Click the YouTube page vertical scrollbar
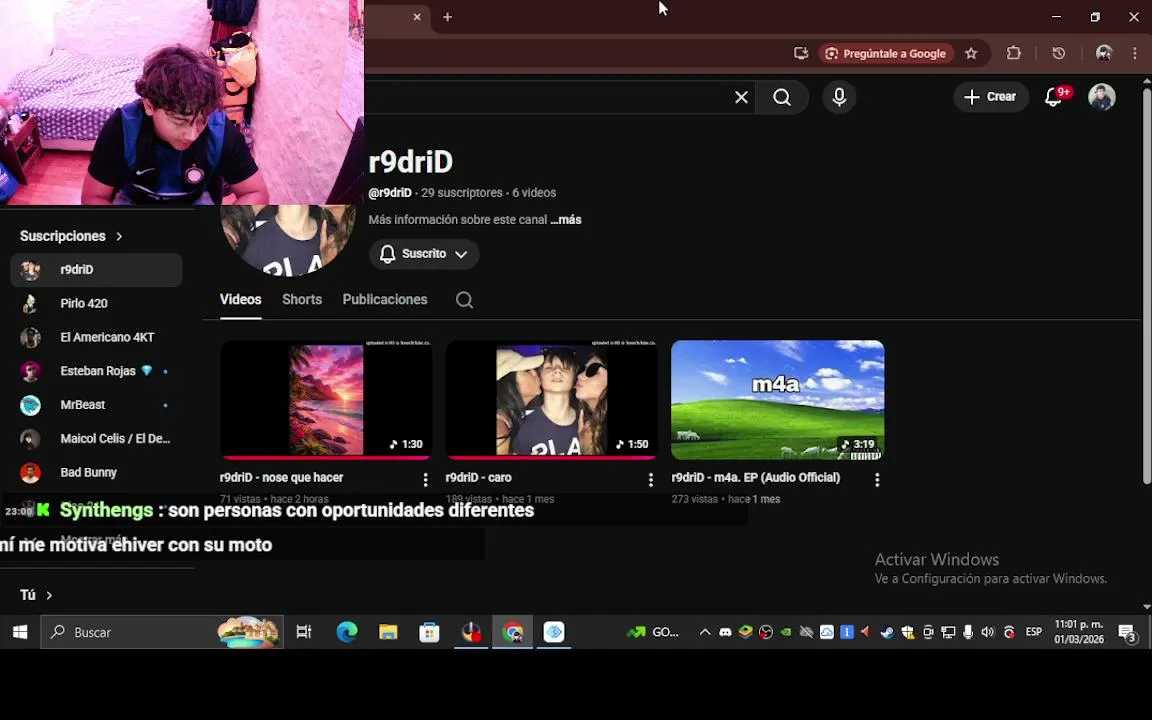 click(1146, 287)
